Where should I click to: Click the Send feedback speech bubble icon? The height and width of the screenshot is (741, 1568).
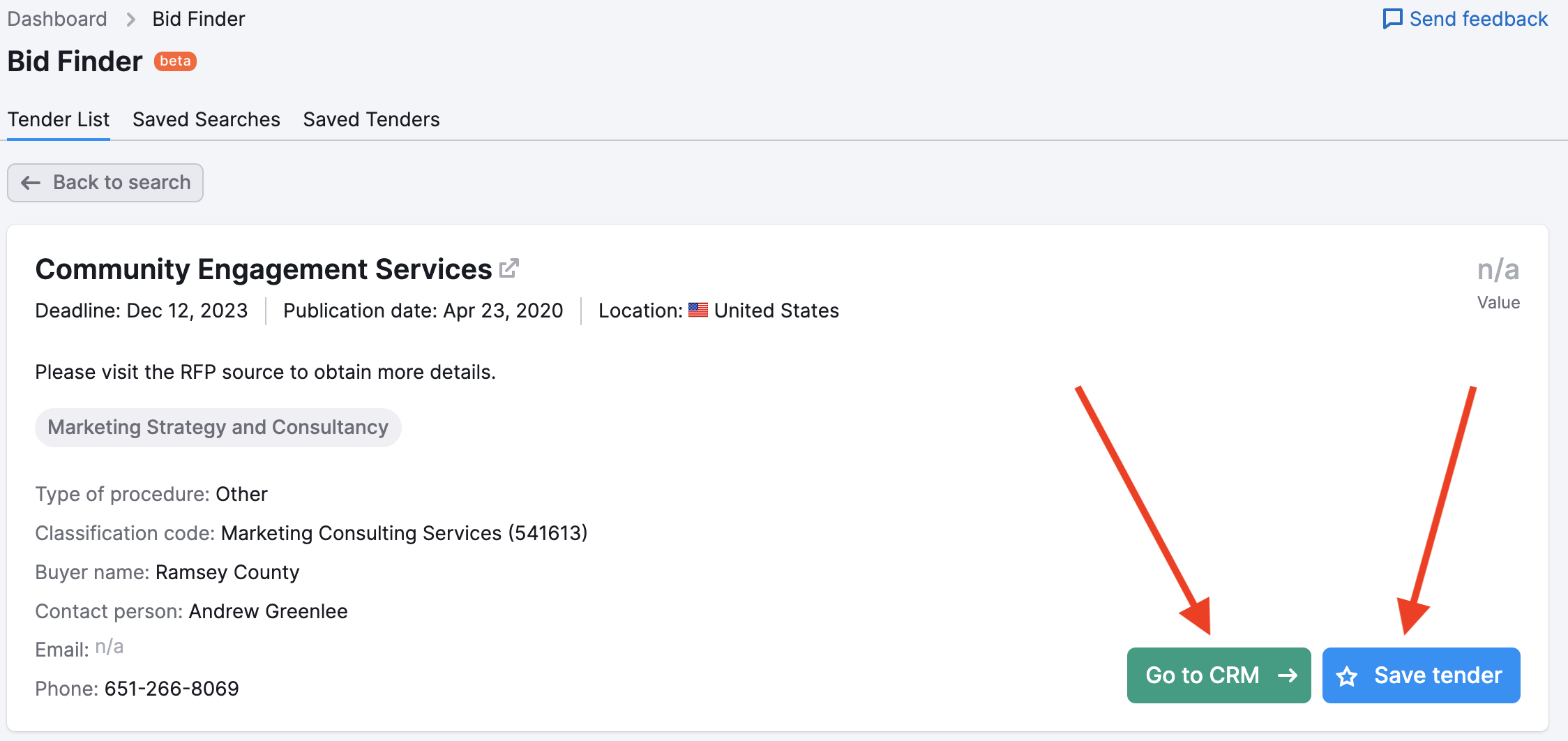1392,19
